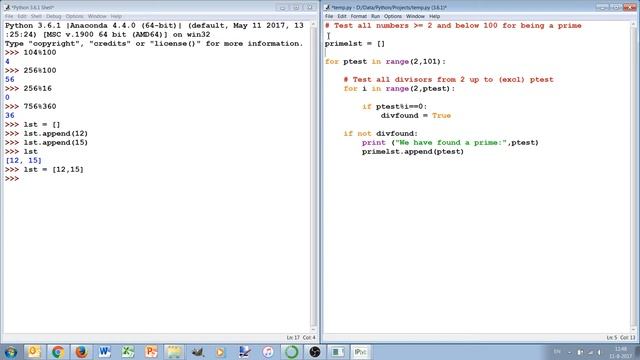Open the Help menu in Python Shell
Image resolution: width=640 pixels, height=360 pixels.
tap(116, 16)
